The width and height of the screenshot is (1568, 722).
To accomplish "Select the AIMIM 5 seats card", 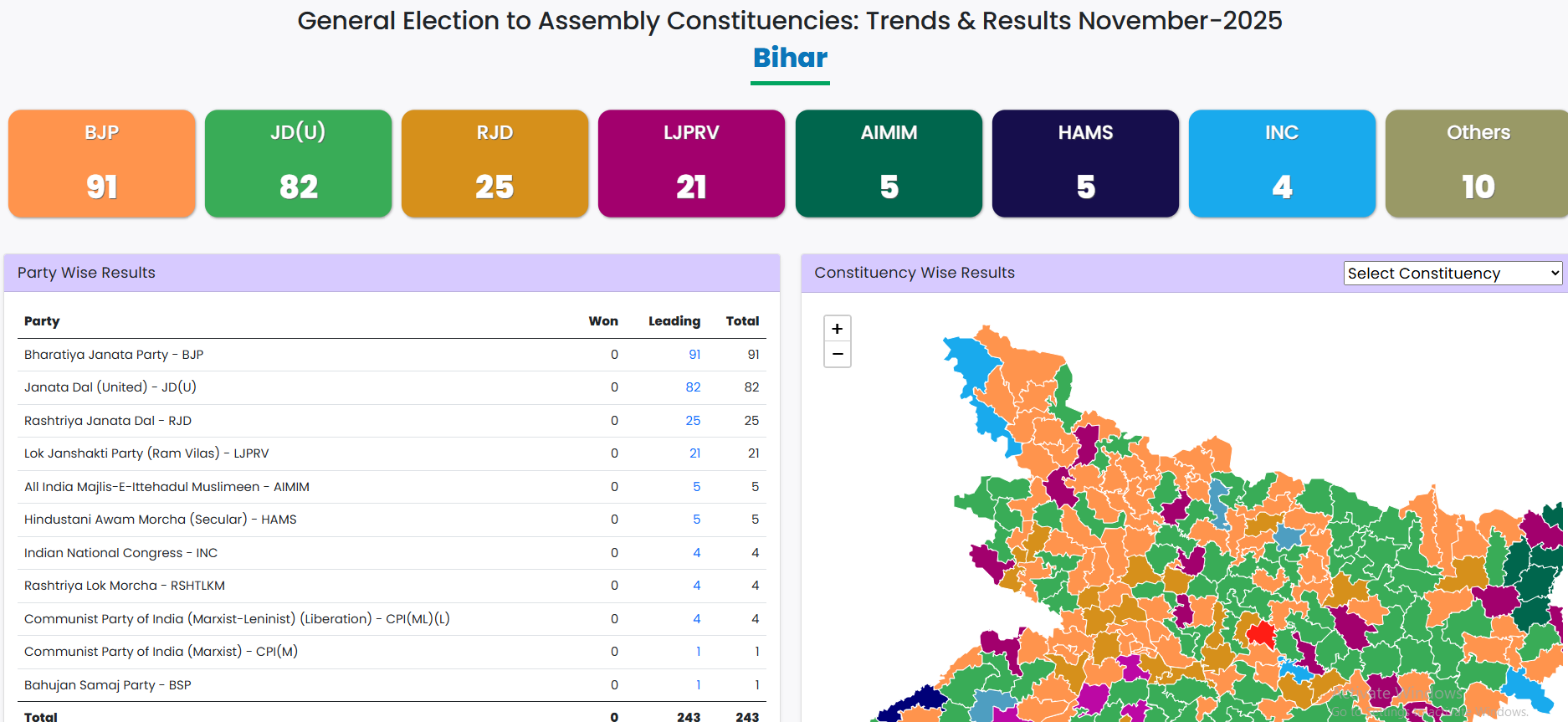I will point(889,164).
